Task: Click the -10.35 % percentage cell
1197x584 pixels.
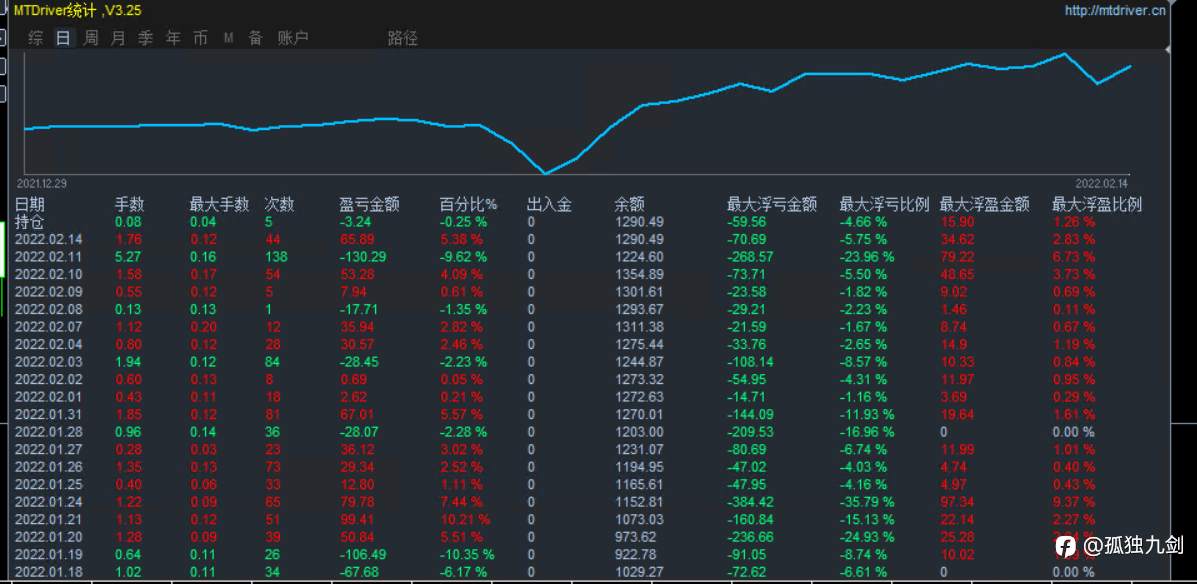Action: pos(468,555)
